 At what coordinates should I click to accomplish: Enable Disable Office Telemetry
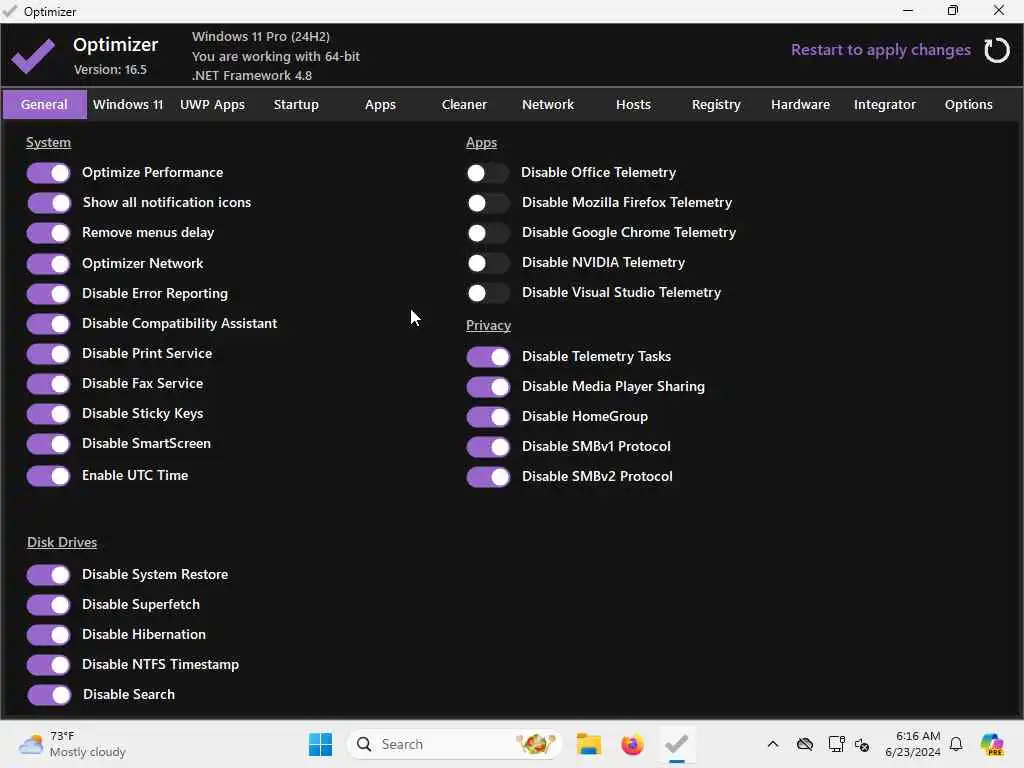tap(488, 173)
